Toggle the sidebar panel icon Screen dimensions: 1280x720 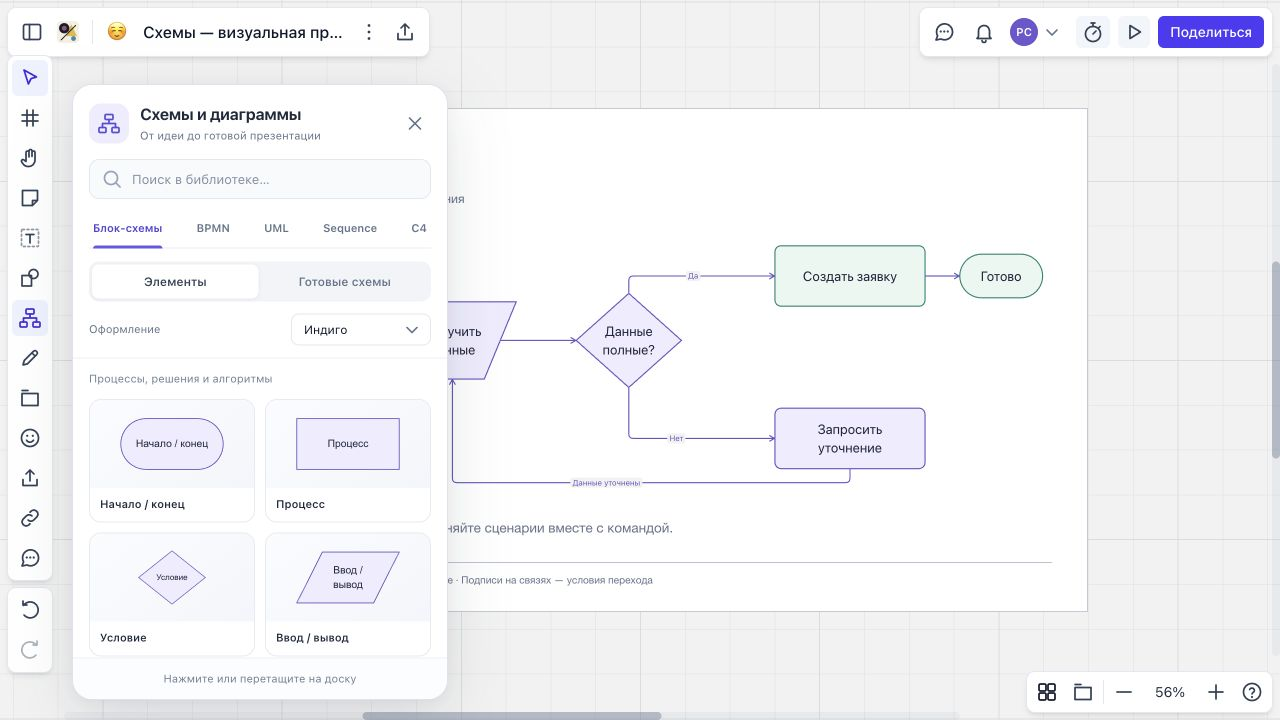[x=32, y=32]
